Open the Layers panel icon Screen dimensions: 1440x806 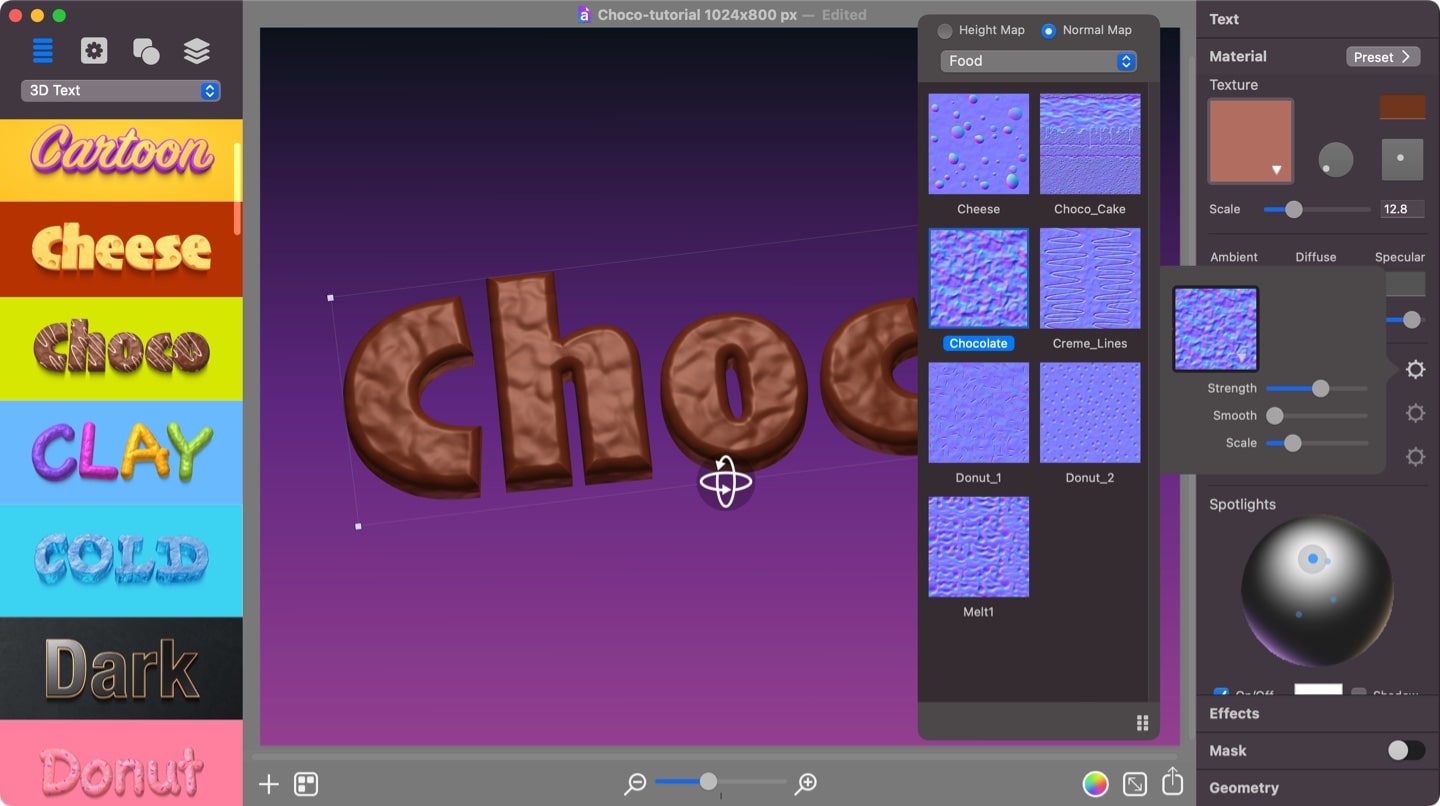click(x=196, y=50)
